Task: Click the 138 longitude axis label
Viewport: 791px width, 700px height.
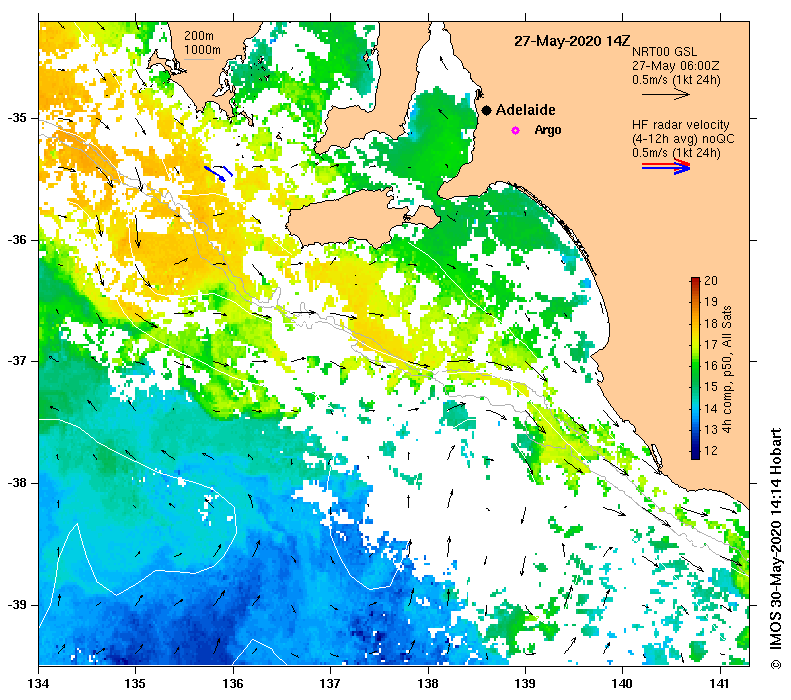Action: click(428, 684)
